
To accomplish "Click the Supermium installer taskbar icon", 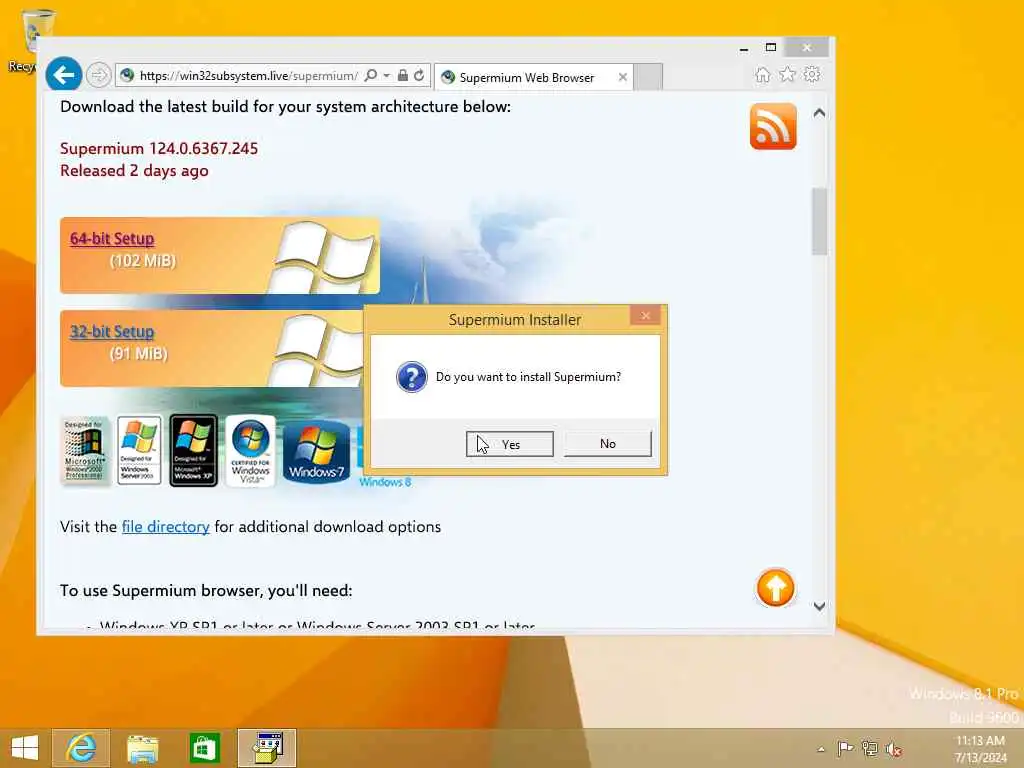I will tap(267, 748).
